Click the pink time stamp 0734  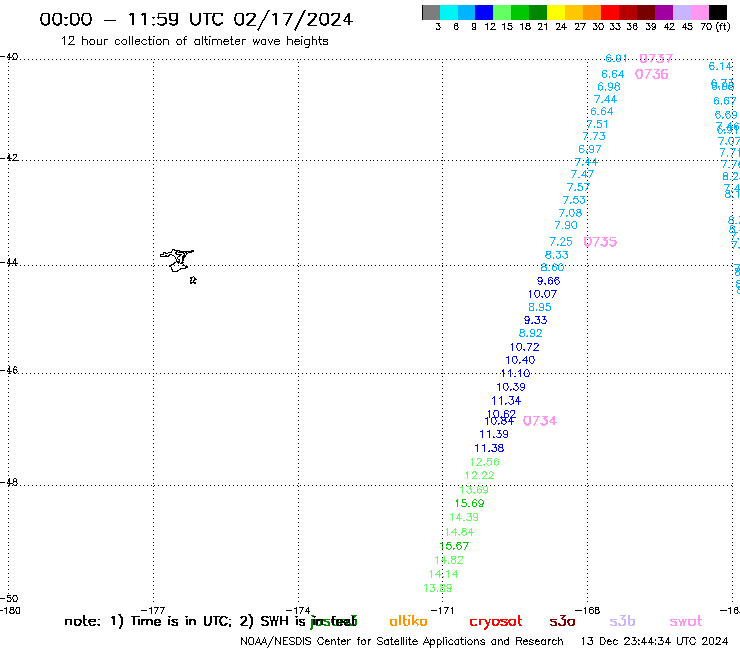point(540,421)
